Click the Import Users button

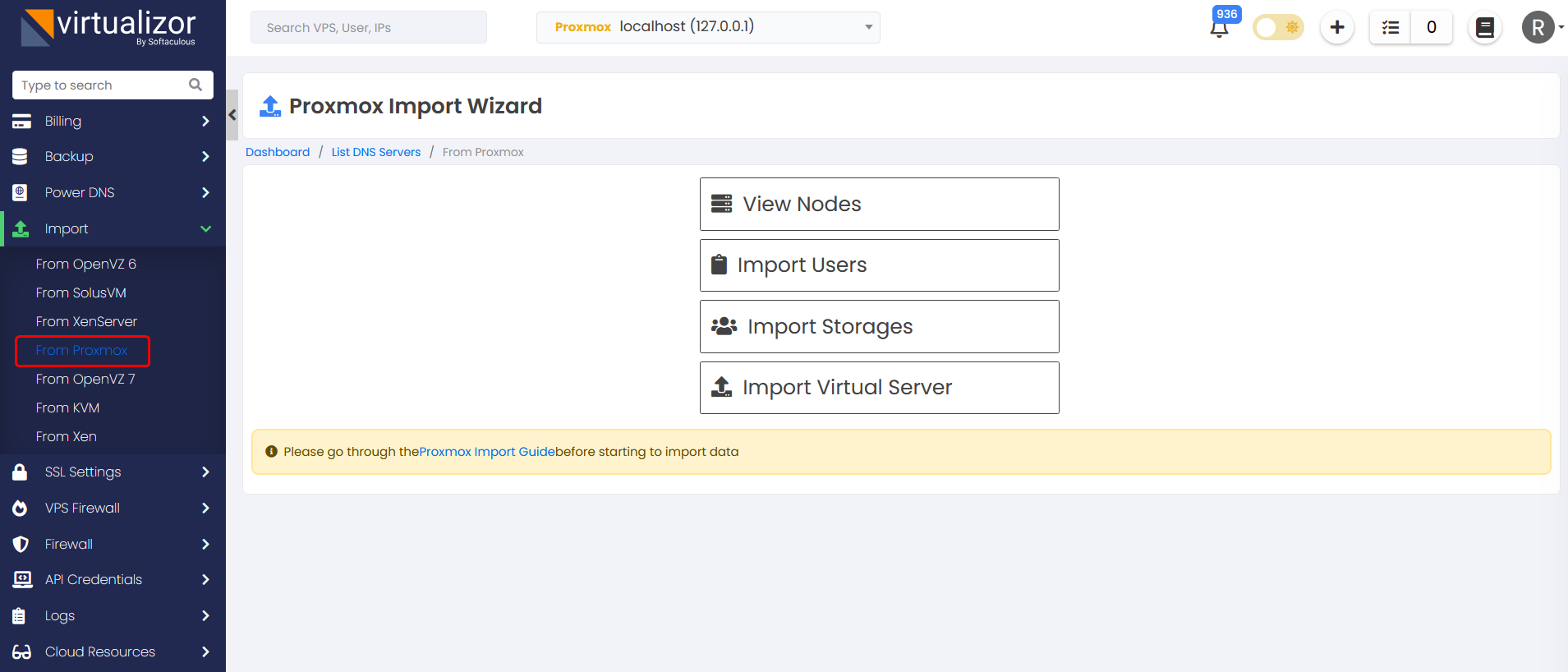point(879,265)
